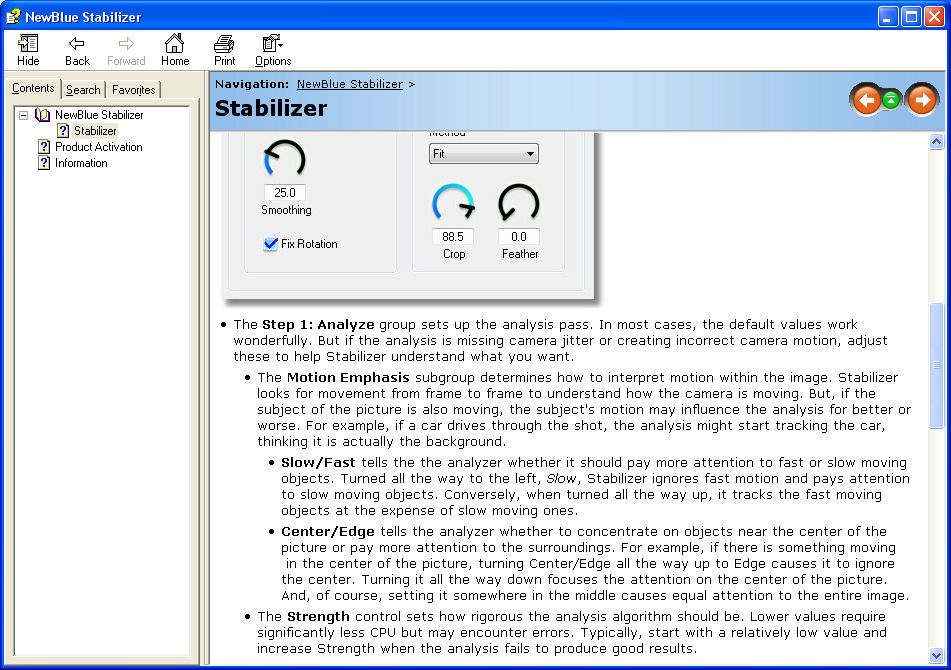The image size is (951, 670).
Task: Click the title bar help app icon
Action: click(x=13, y=16)
